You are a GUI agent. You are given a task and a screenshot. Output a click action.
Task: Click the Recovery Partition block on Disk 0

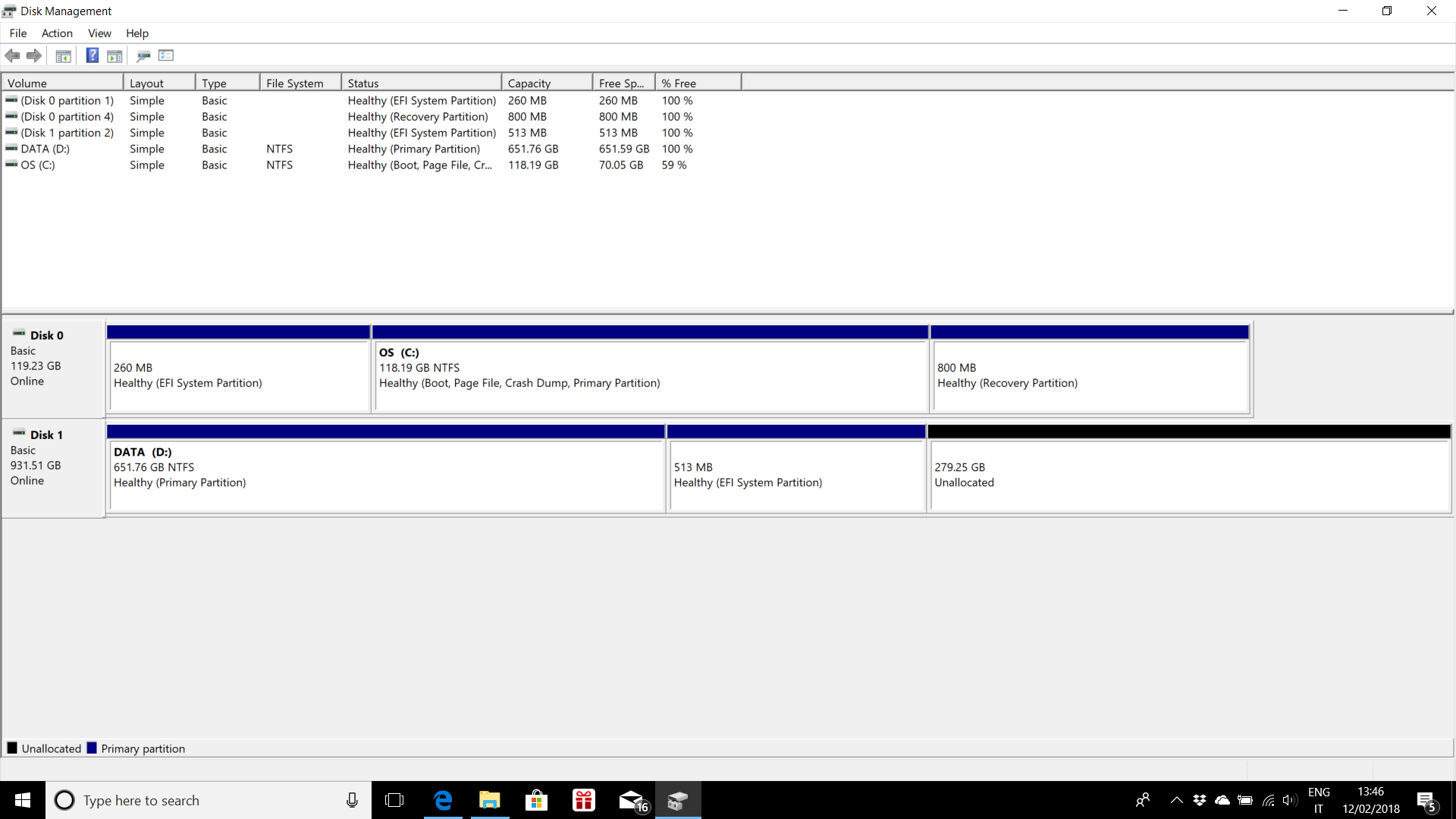point(1090,375)
